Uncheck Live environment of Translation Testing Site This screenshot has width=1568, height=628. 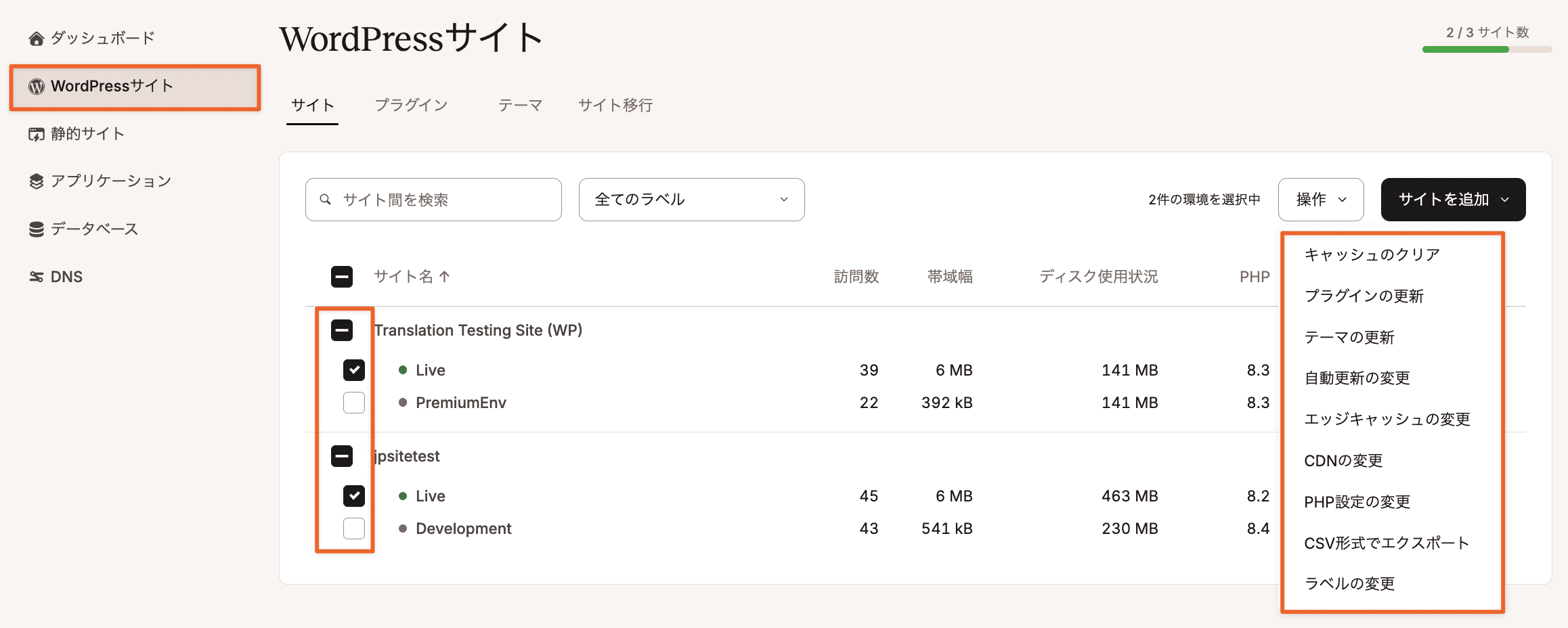354,370
